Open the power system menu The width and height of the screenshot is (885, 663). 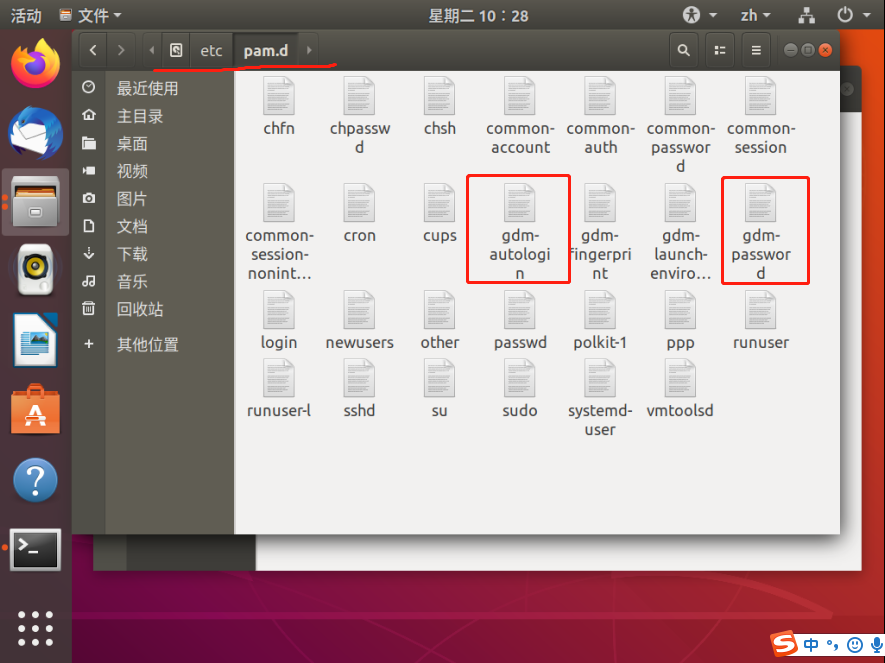(x=853, y=15)
